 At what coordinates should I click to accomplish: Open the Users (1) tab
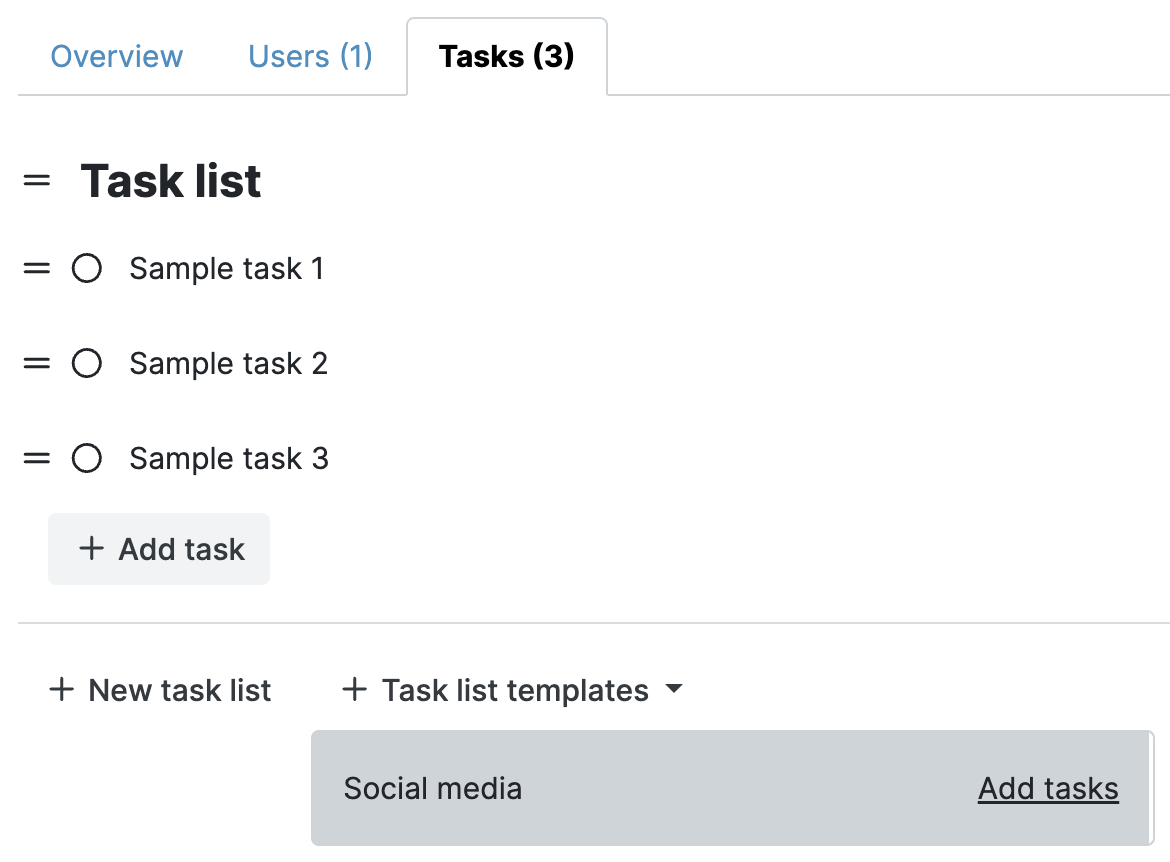[x=310, y=56]
